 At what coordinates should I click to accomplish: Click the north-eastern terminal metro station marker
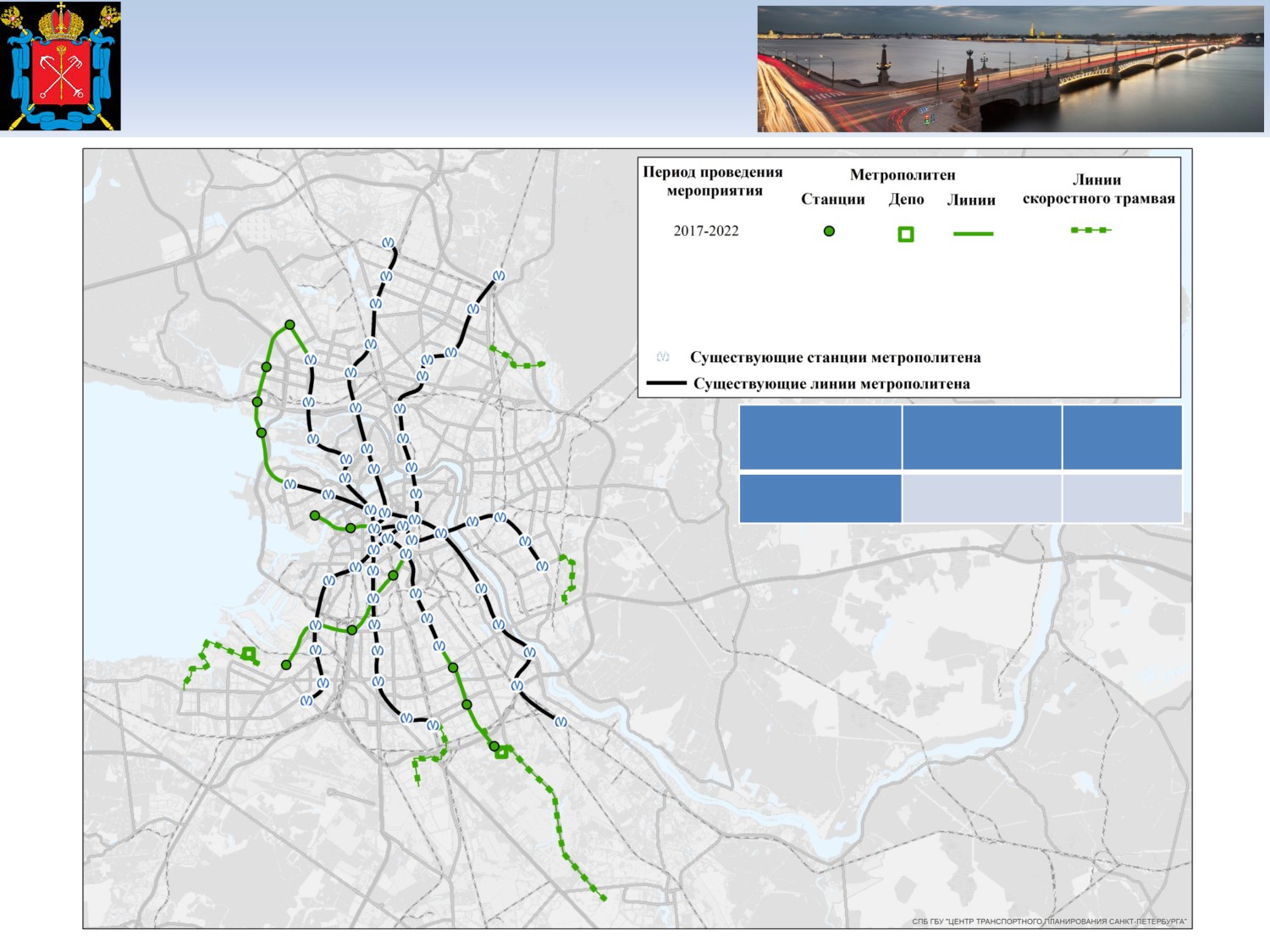[499, 275]
